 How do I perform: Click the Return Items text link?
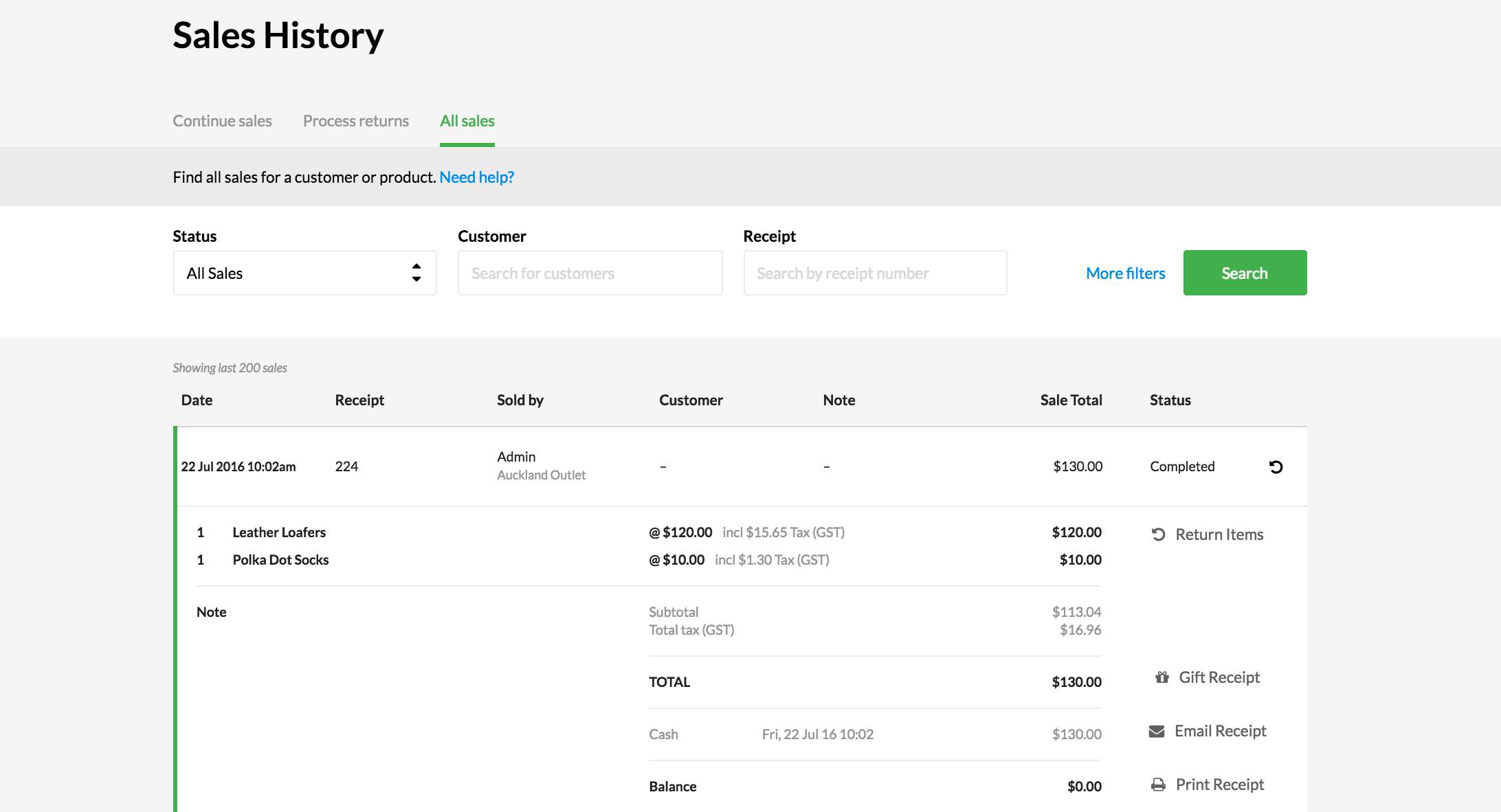coord(1219,534)
